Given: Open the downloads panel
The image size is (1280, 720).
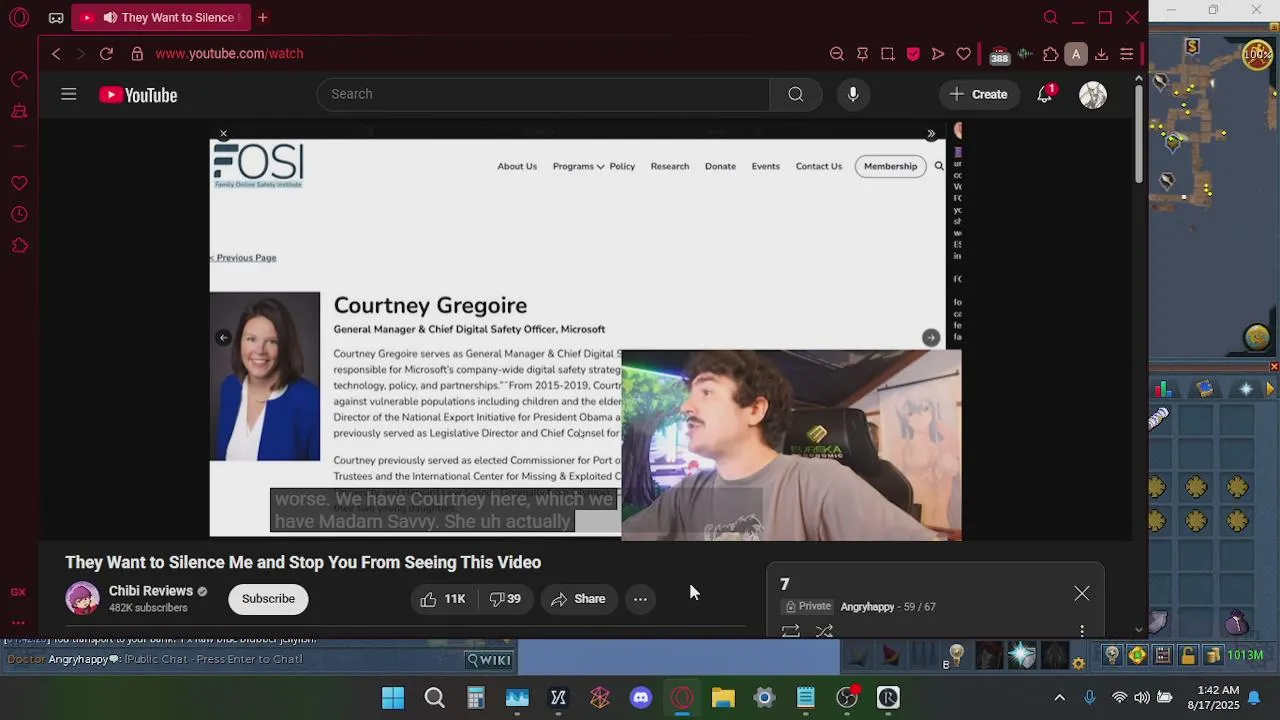Looking at the screenshot, I should 1101,54.
